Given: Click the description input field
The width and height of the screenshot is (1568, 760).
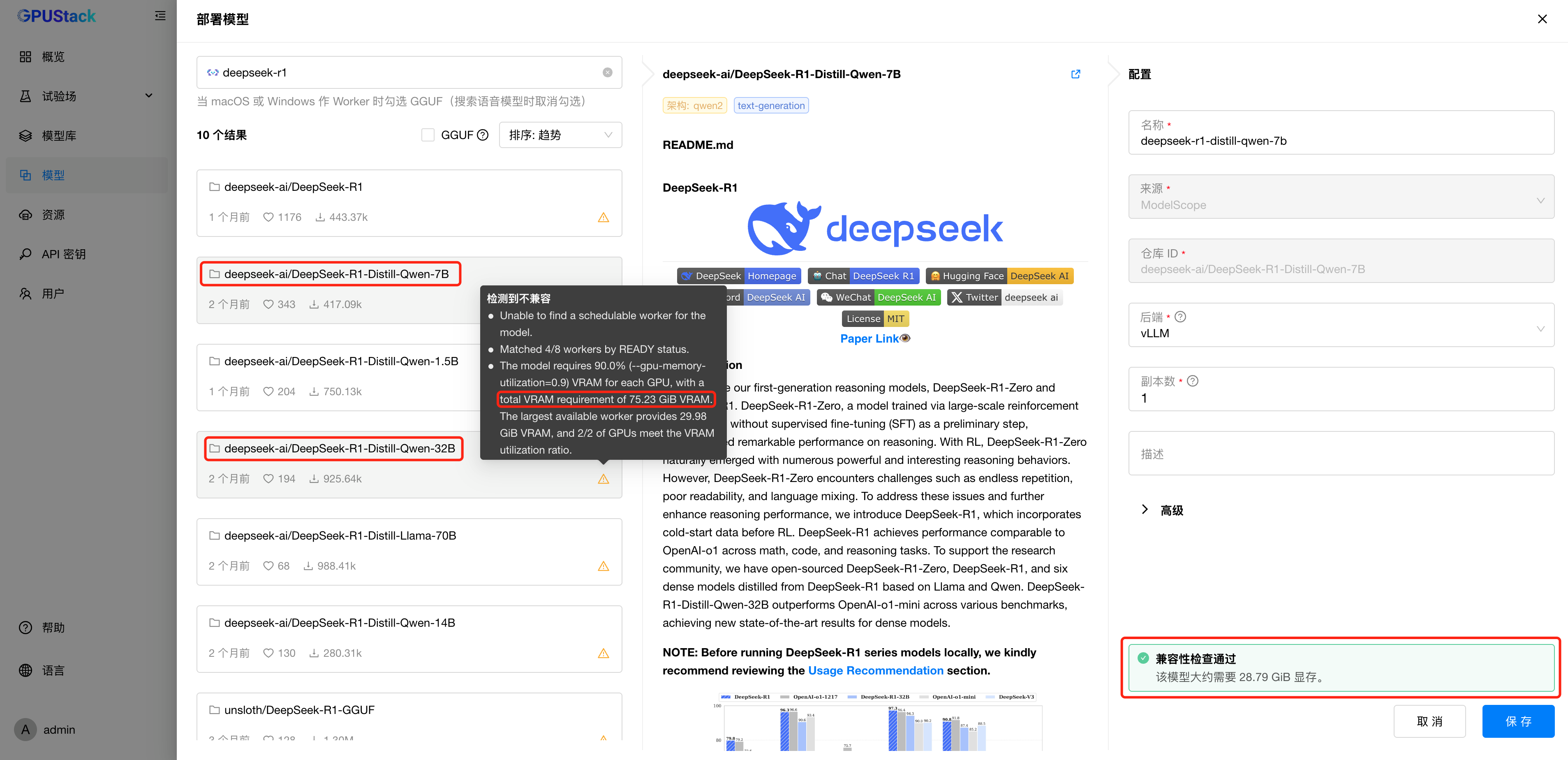Looking at the screenshot, I should [1340, 454].
